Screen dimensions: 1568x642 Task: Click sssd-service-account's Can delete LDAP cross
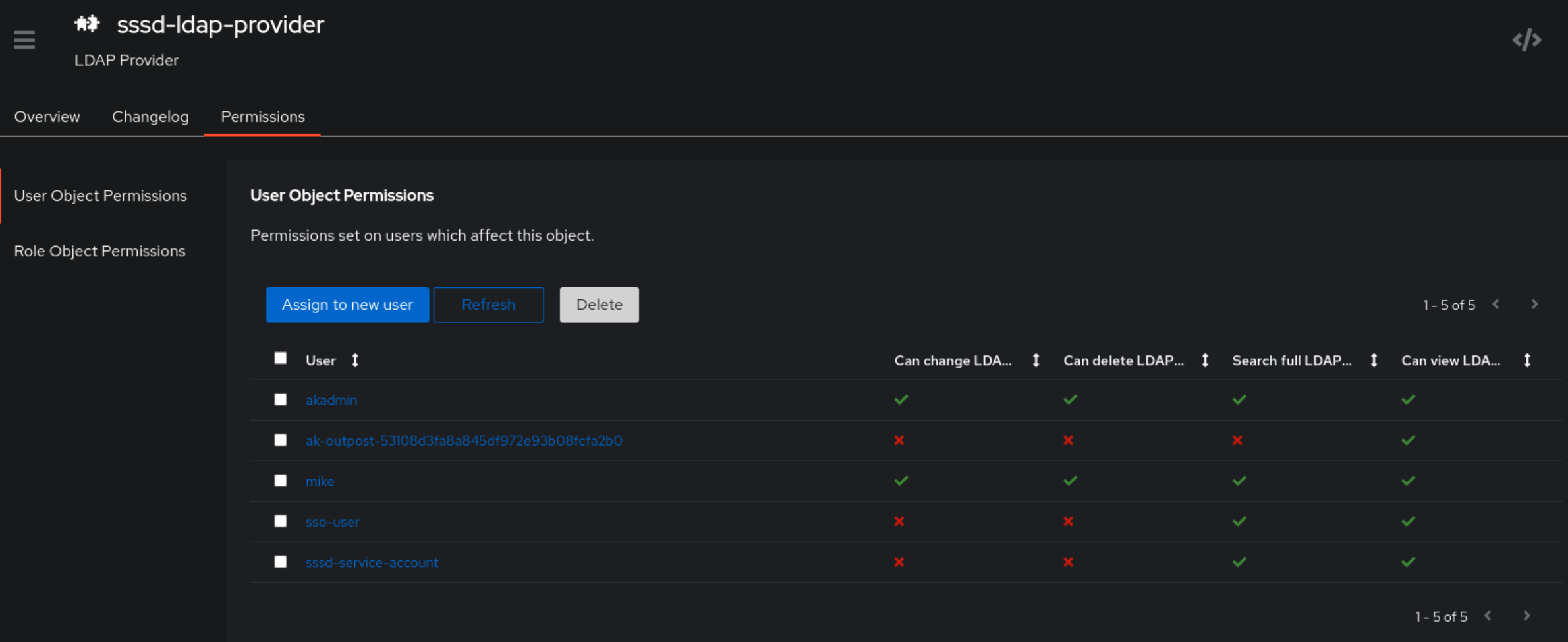(1068, 562)
